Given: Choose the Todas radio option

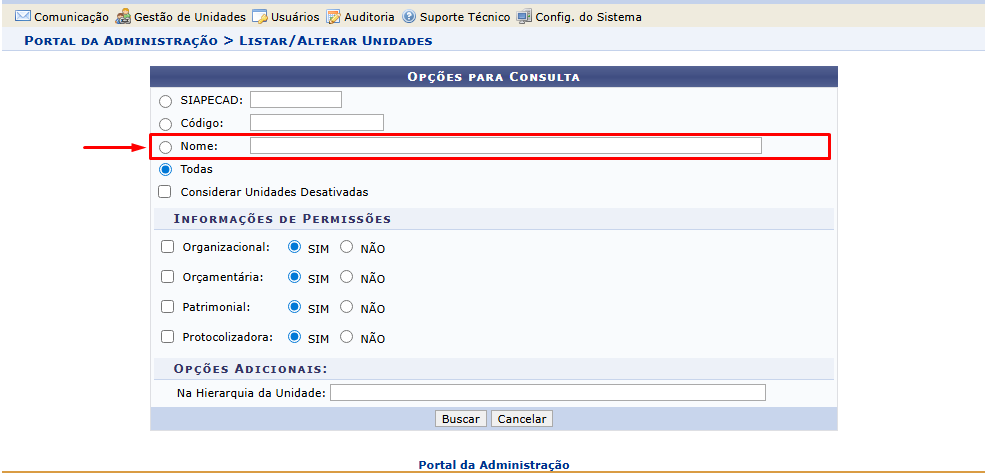Looking at the screenshot, I should [166, 170].
